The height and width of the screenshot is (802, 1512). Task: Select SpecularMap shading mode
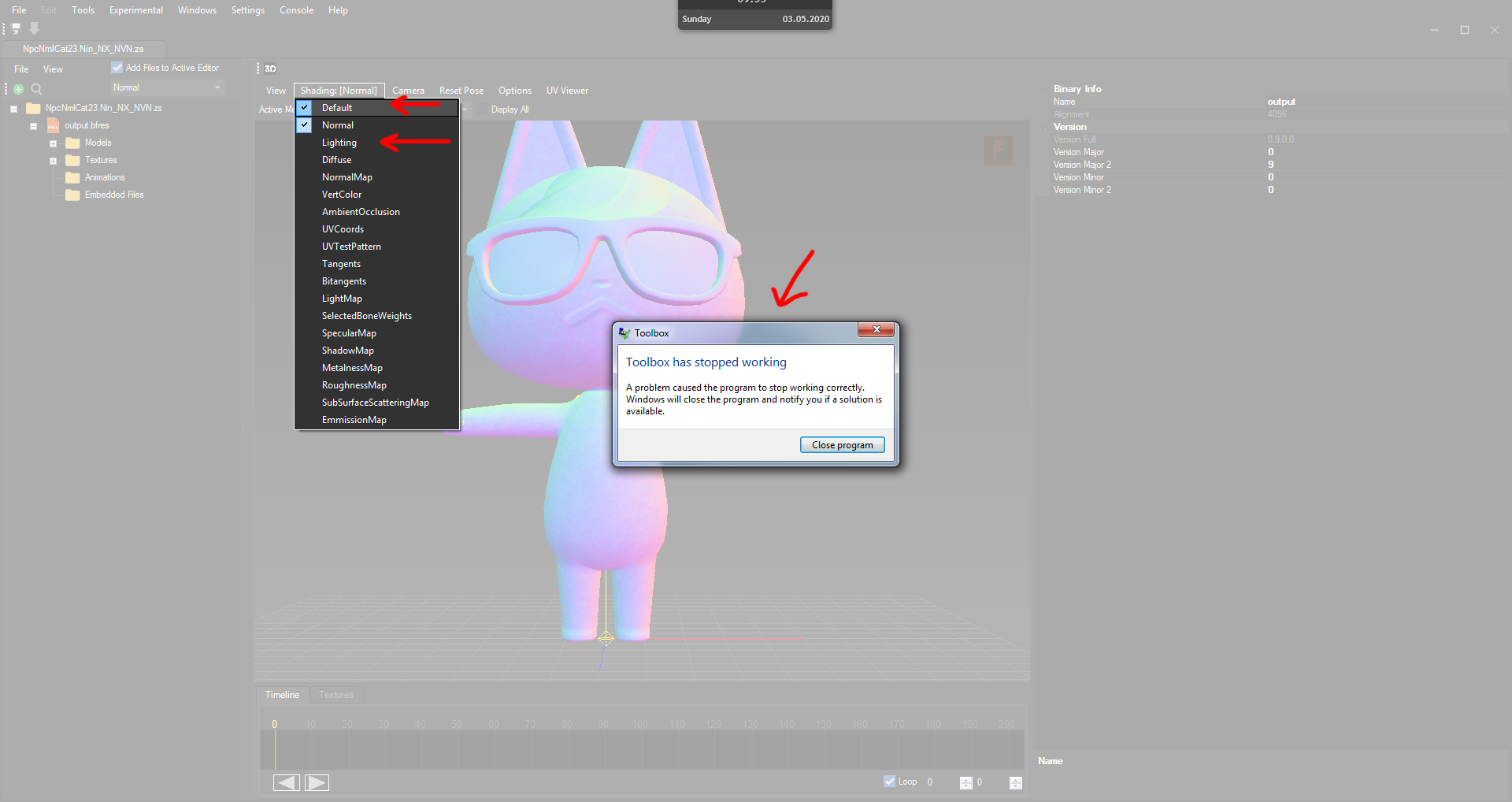(376, 333)
